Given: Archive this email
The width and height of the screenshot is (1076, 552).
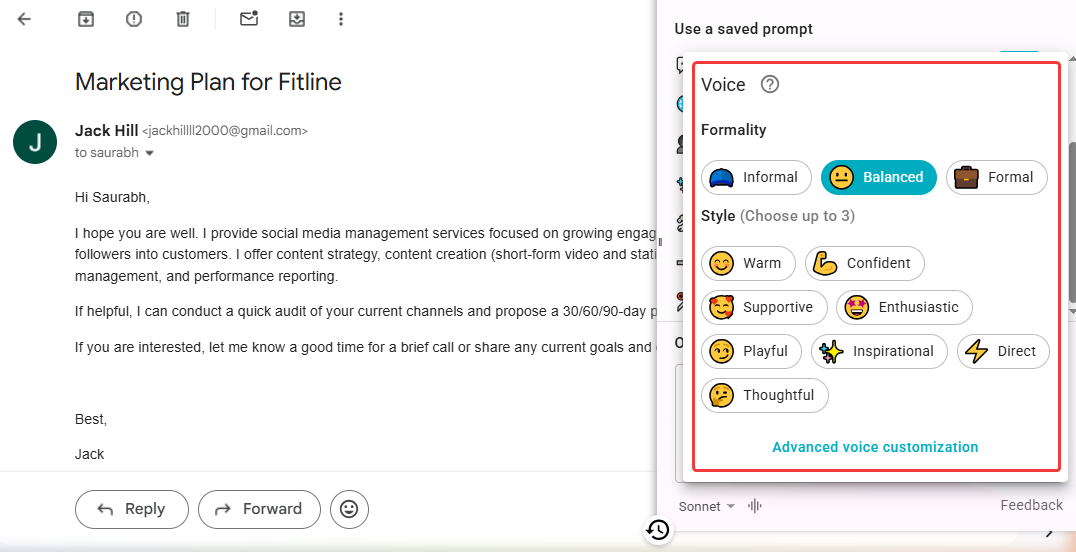Looking at the screenshot, I should point(86,19).
